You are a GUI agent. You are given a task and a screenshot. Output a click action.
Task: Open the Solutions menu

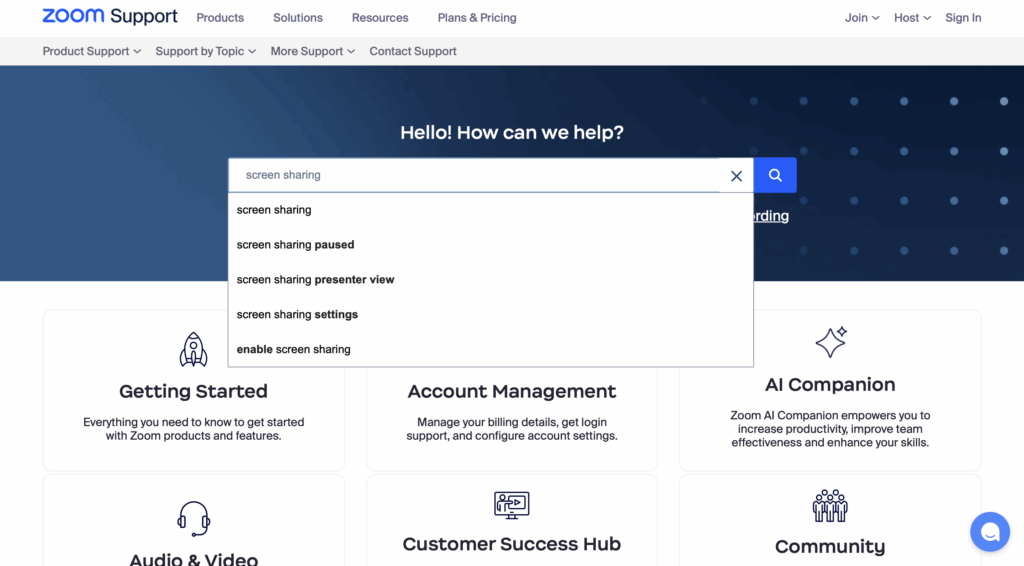pyautogui.click(x=298, y=18)
